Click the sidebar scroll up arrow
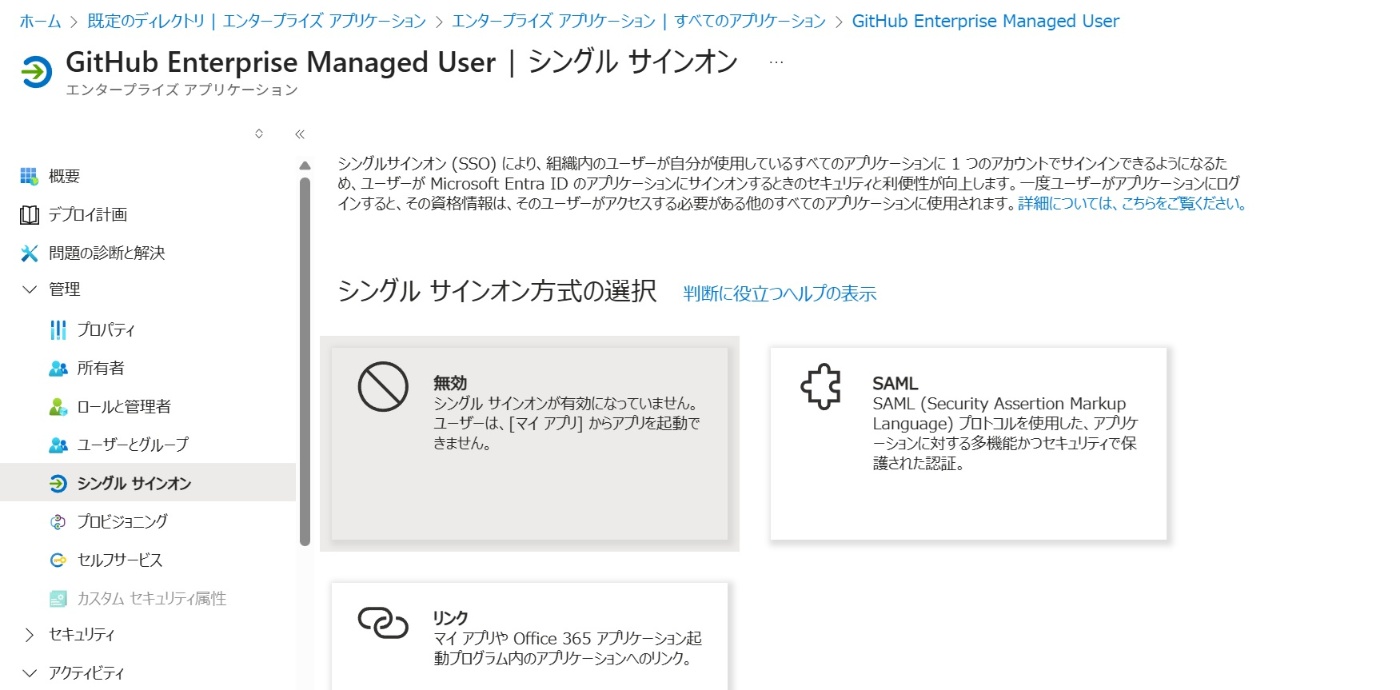This screenshot has height=690, width=1400. [305, 166]
